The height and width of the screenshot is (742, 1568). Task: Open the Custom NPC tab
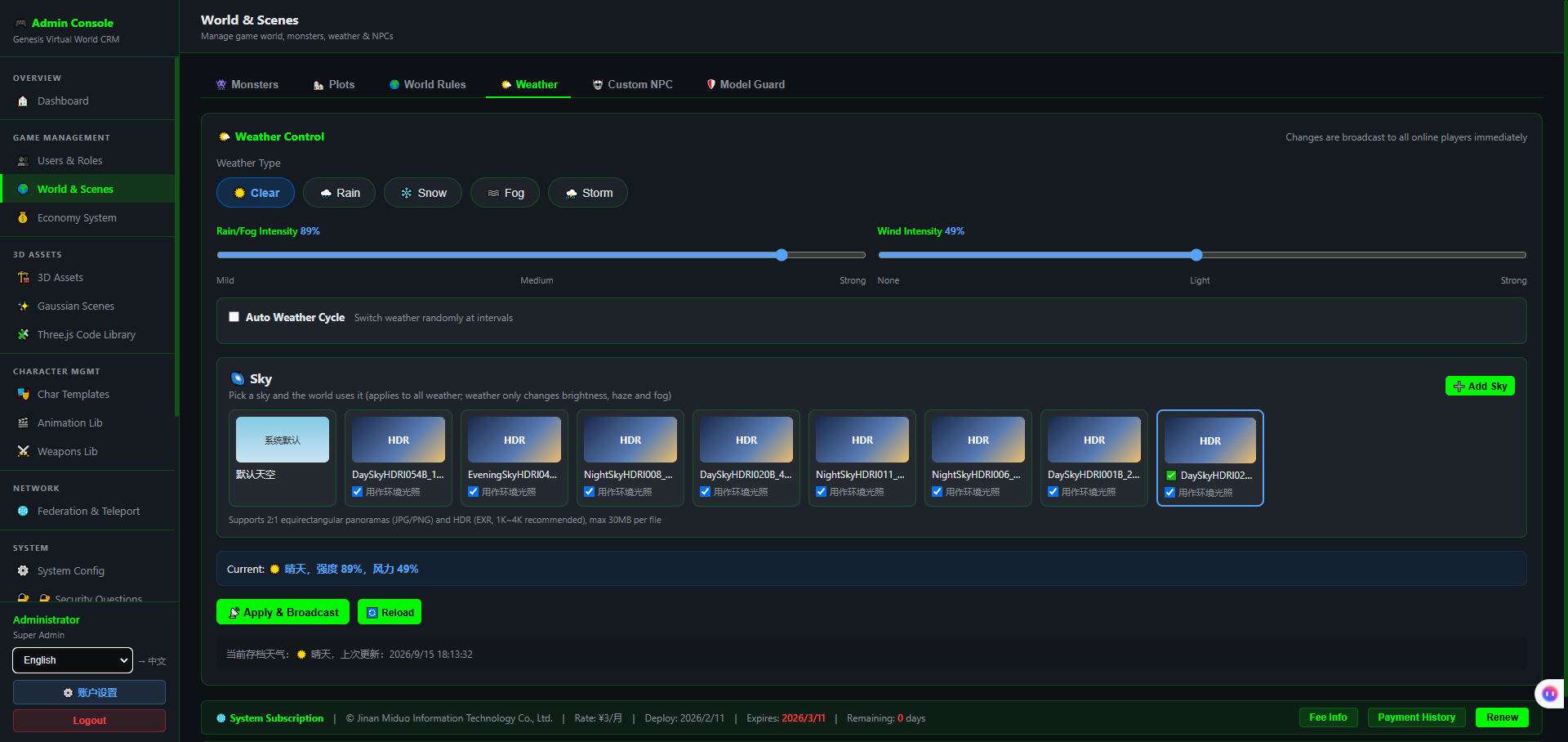click(x=633, y=85)
